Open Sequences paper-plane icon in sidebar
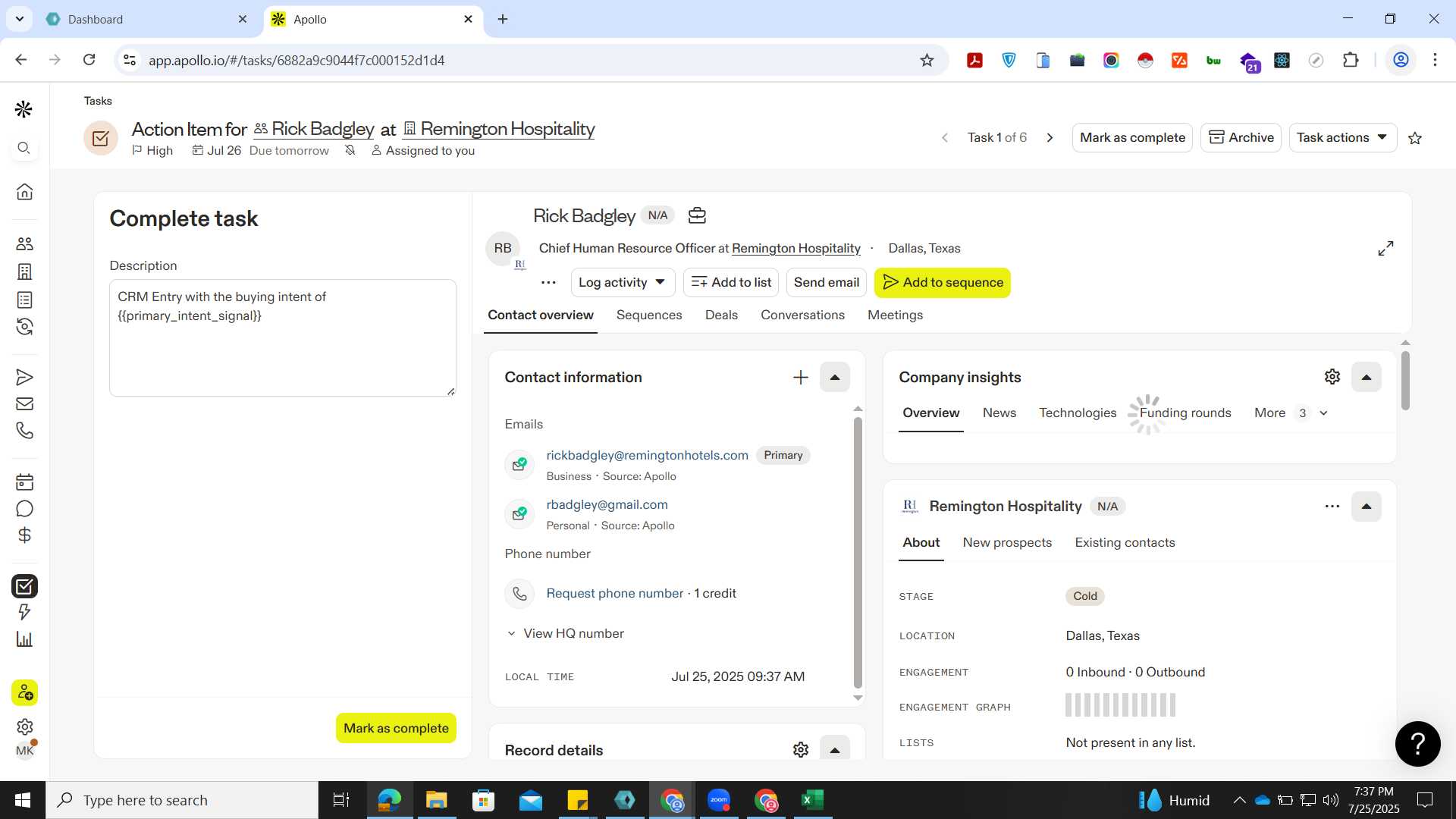 click(24, 377)
